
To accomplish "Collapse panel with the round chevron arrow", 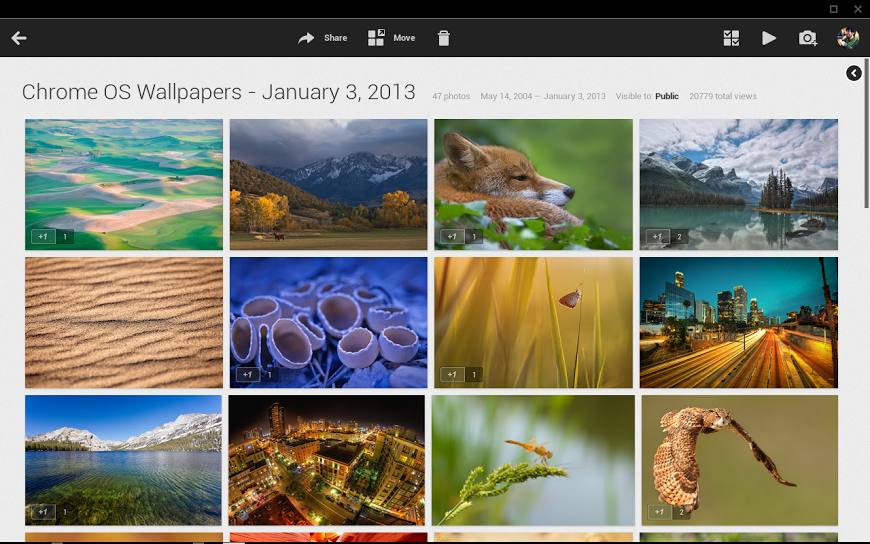I will (853, 73).
